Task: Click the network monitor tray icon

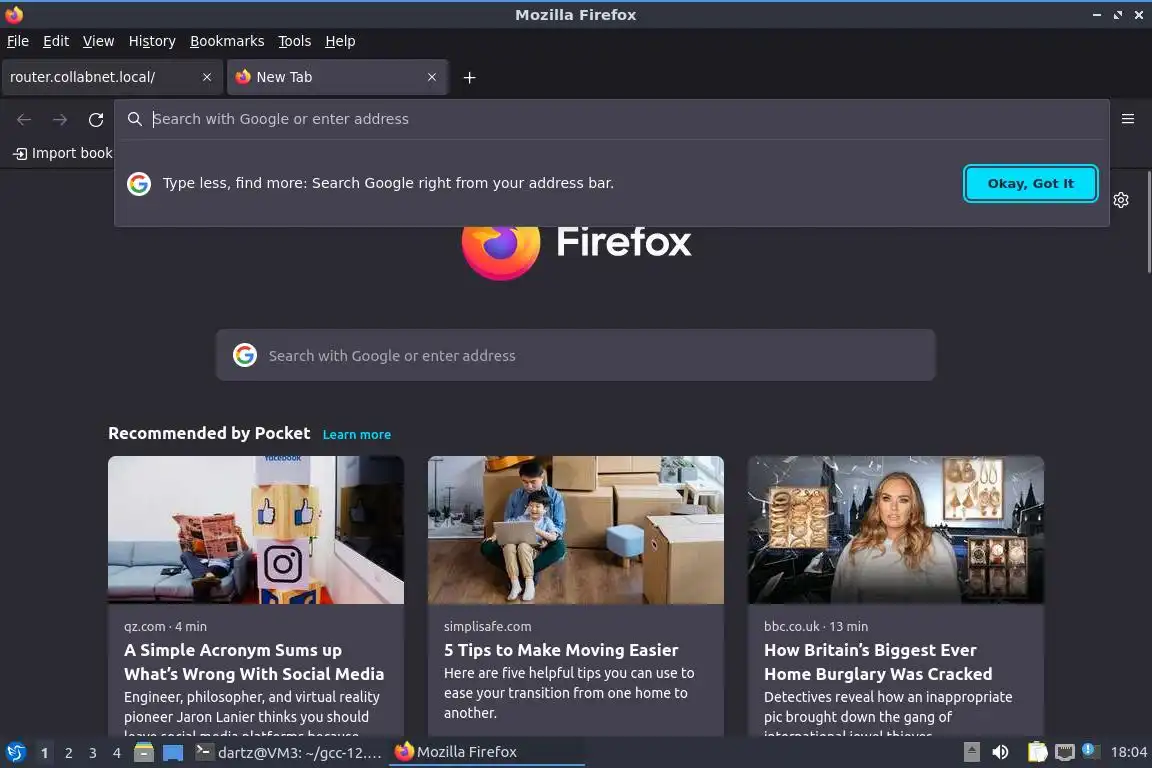Action: pyautogui.click(x=1065, y=753)
